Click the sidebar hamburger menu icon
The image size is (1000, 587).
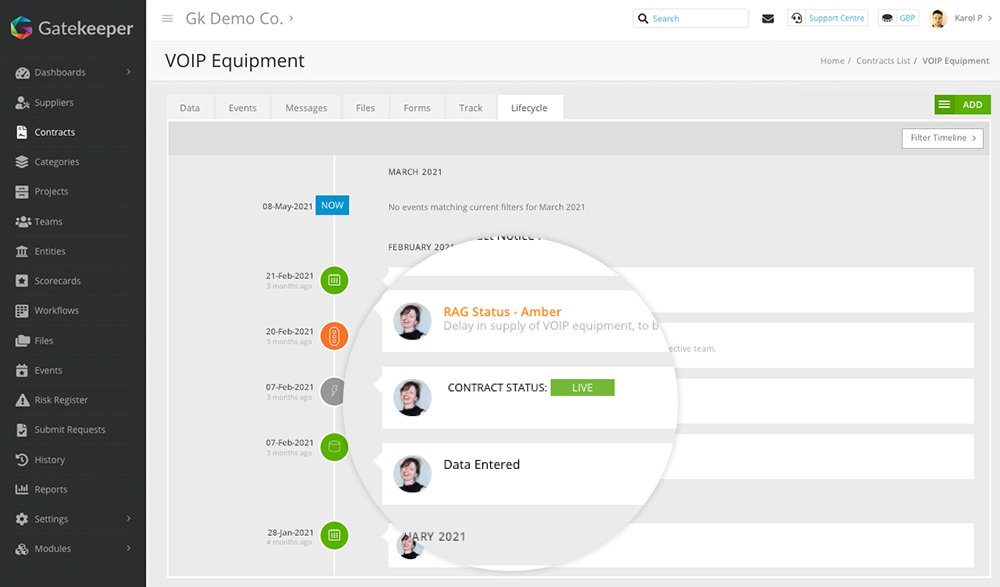(x=167, y=17)
